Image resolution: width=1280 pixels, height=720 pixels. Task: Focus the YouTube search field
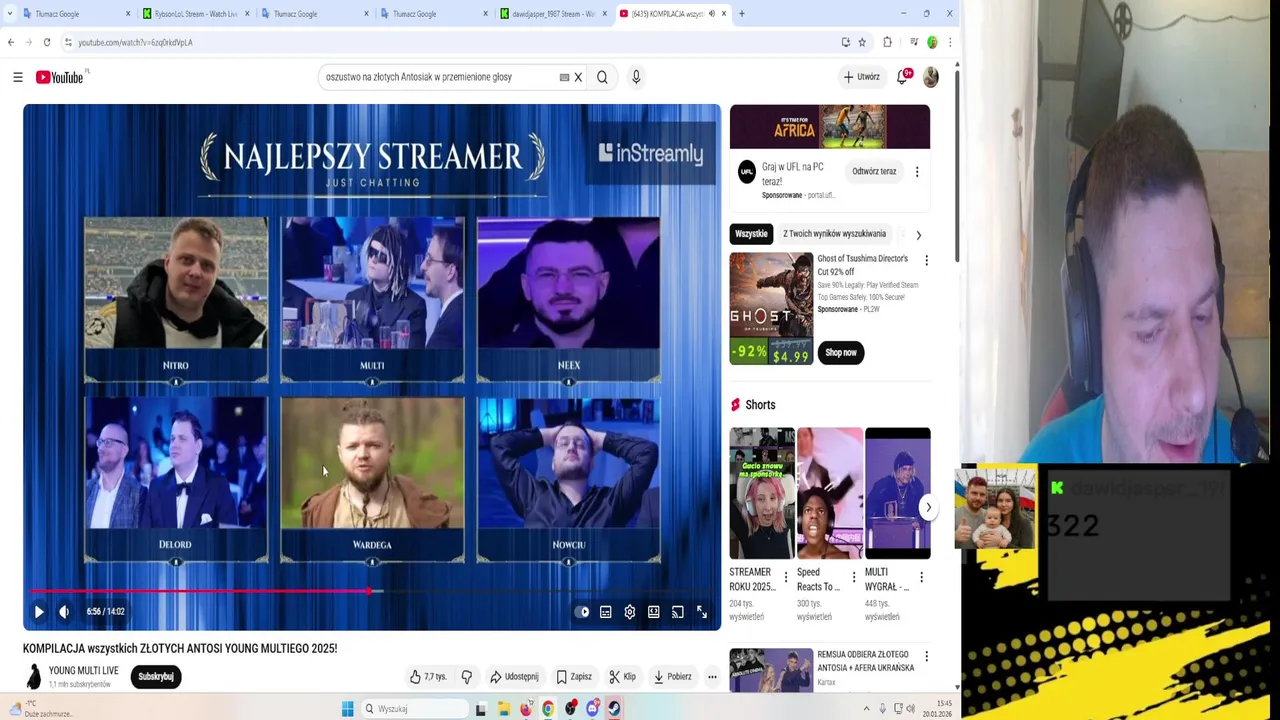click(x=440, y=77)
